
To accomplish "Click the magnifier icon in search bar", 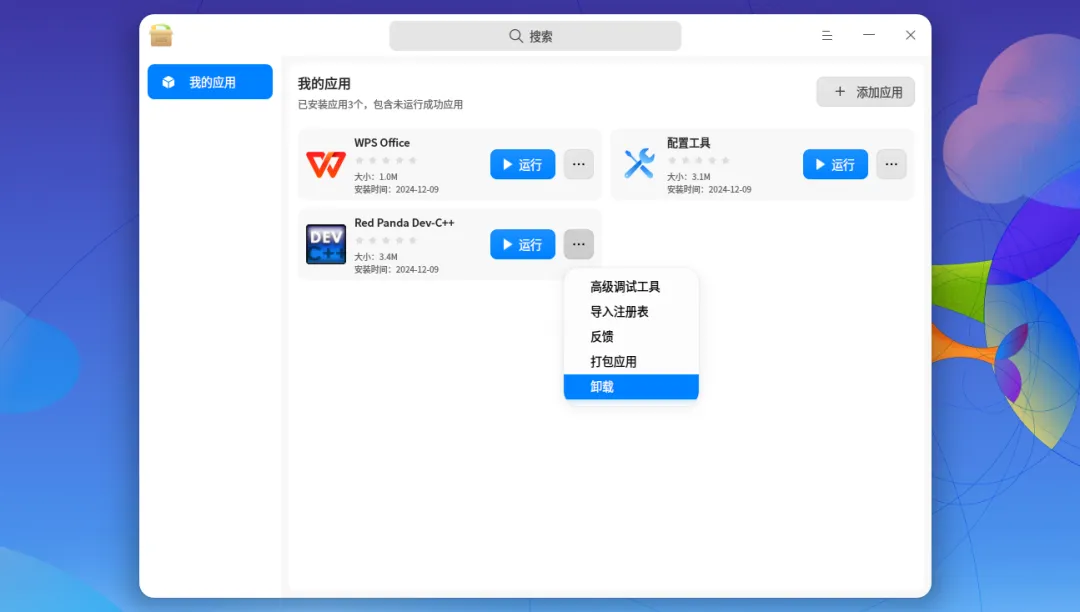I will [x=516, y=36].
